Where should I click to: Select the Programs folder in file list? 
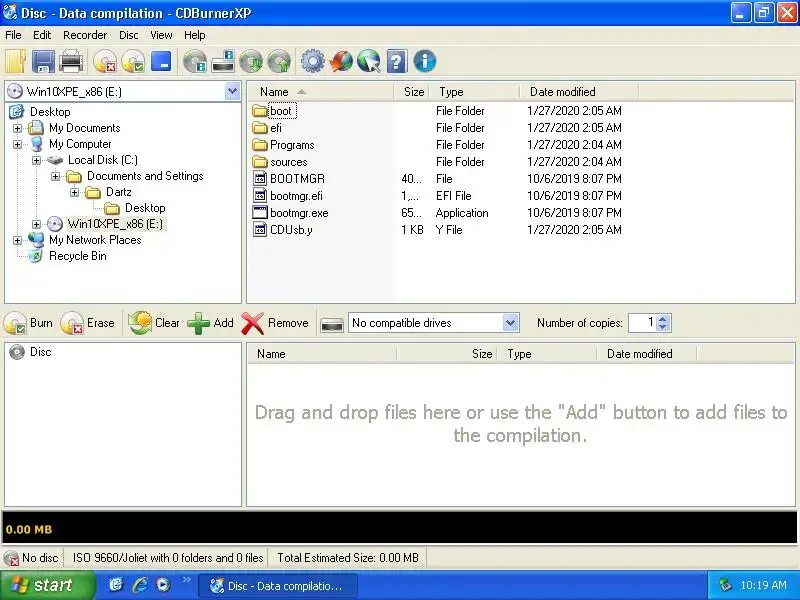point(292,145)
